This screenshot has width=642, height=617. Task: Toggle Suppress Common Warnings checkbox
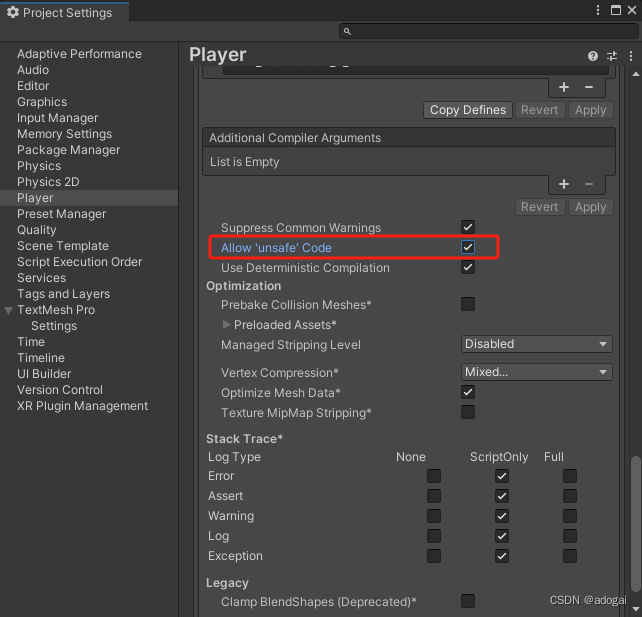[467, 227]
